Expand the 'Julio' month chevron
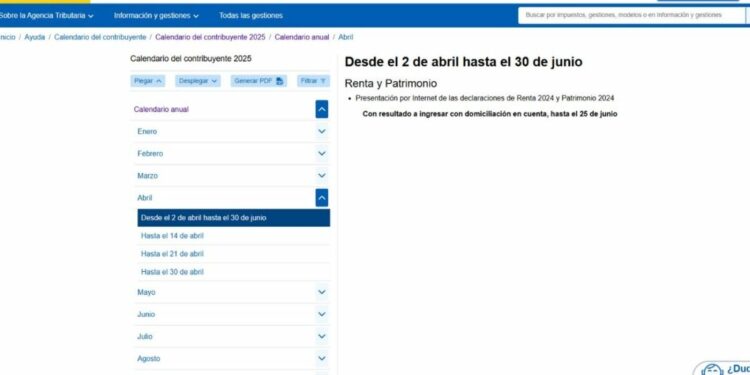 [322, 336]
